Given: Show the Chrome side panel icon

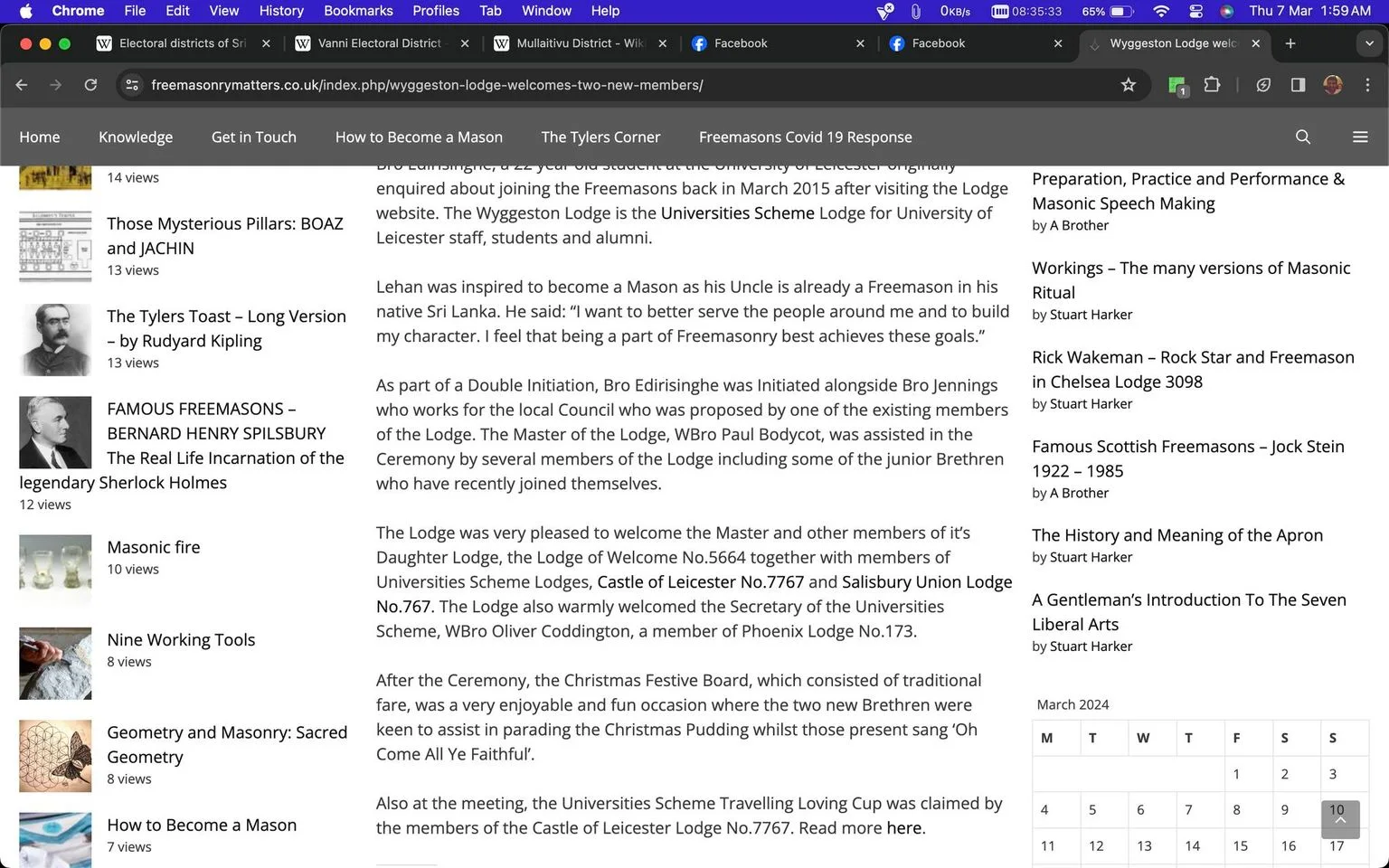Looking at the screenshot, I should click(x=1298, y=85).
